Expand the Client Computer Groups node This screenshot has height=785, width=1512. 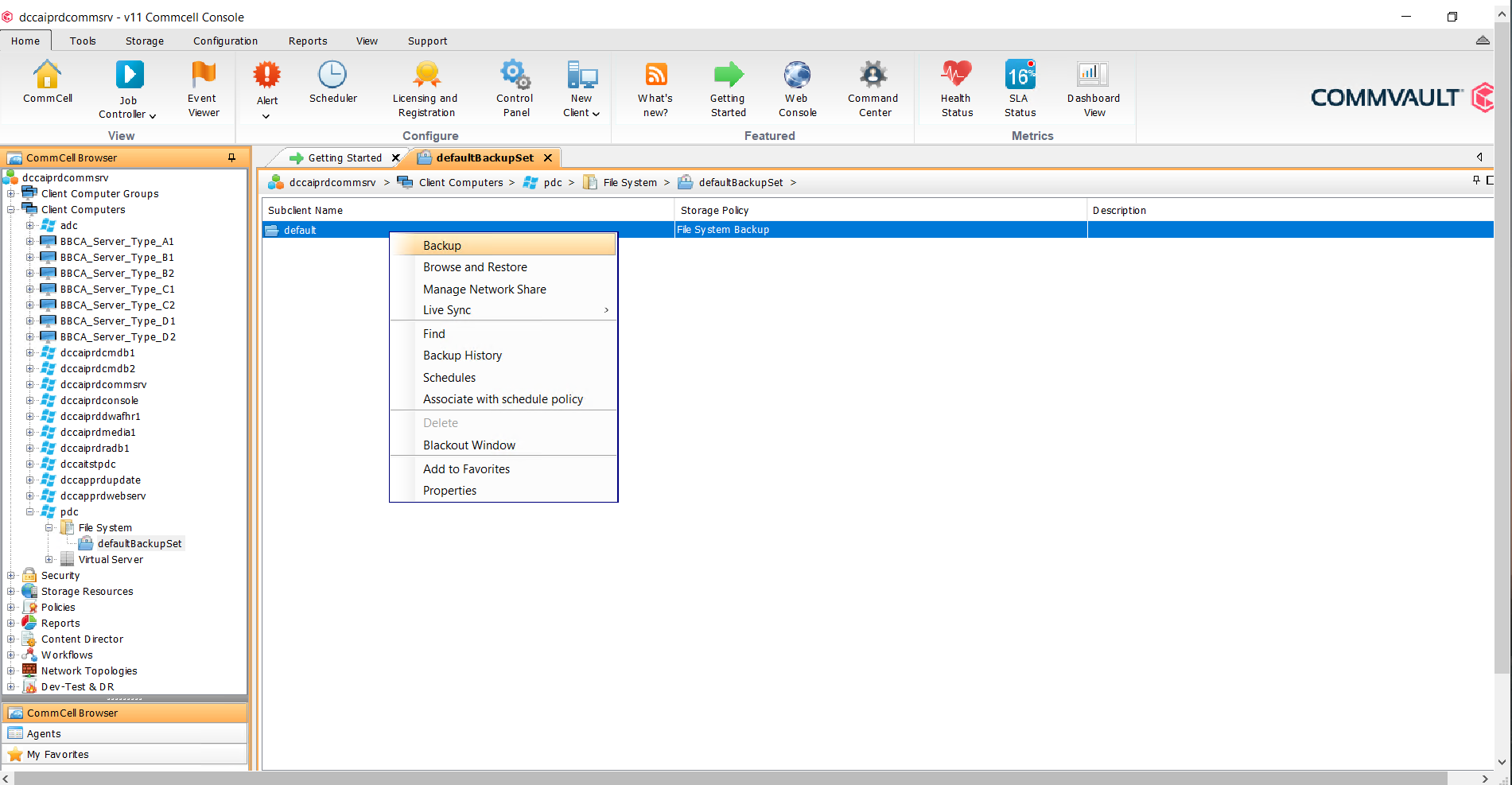pyautogui.click(x=11, y=193)
